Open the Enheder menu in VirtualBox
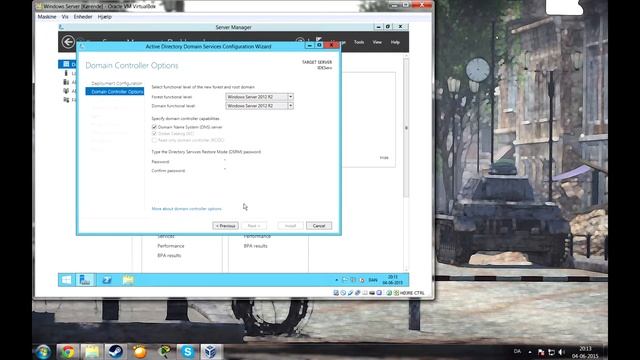 click(83, 17)
